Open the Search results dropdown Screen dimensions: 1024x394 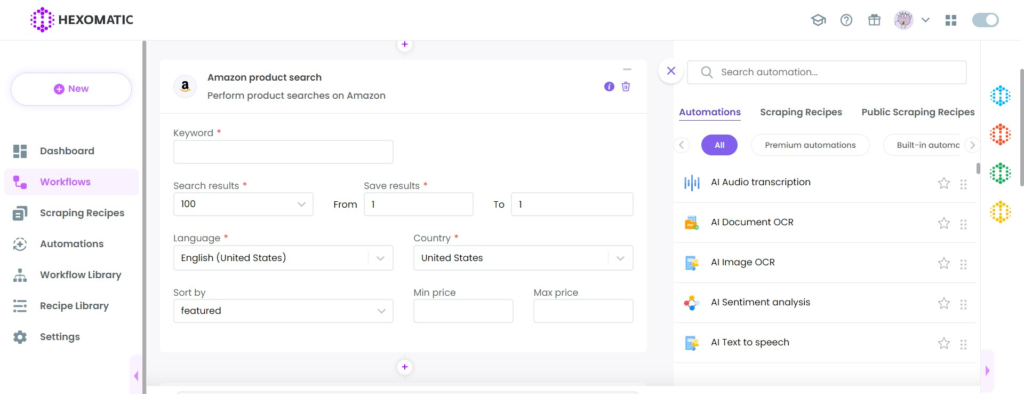[x=243, y=204]
